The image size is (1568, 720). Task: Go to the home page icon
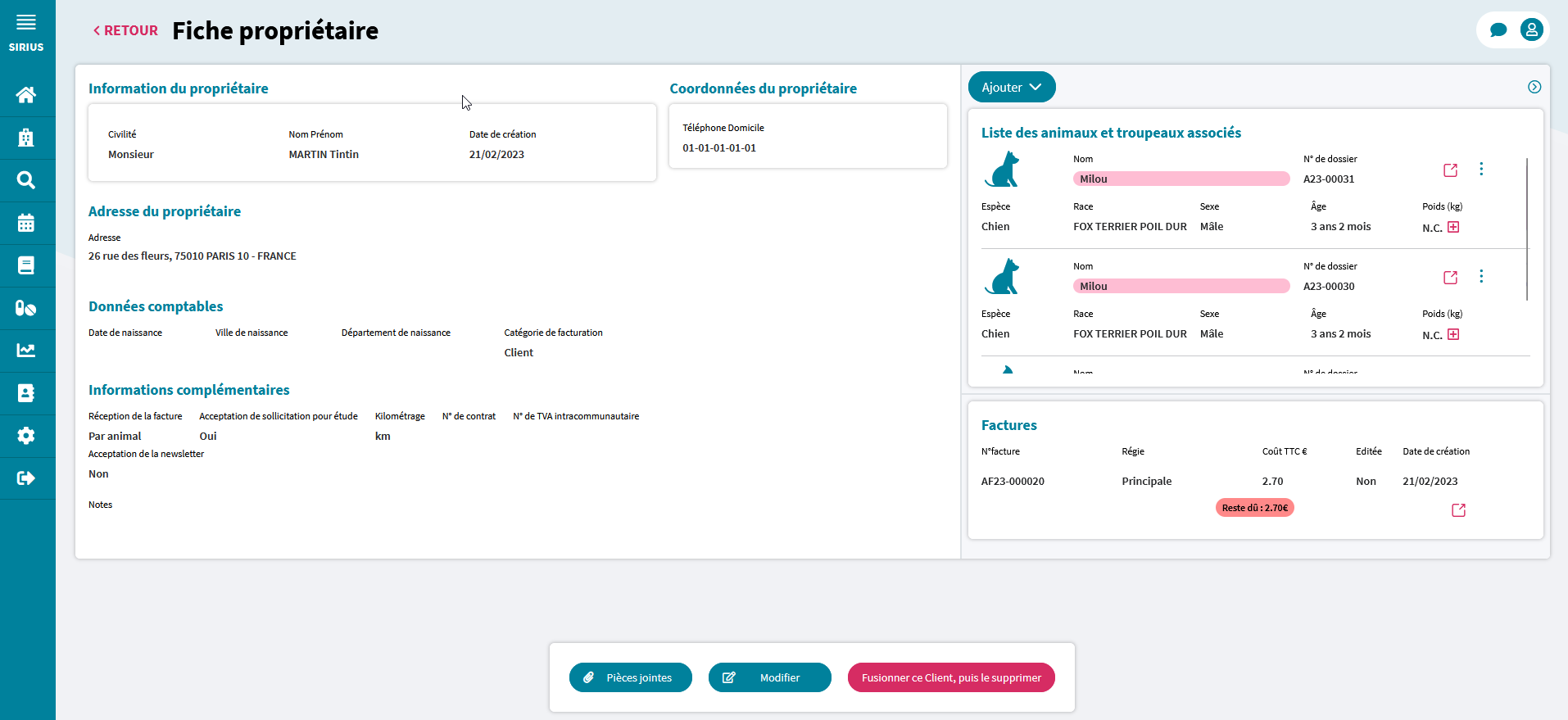pos(26,95)
